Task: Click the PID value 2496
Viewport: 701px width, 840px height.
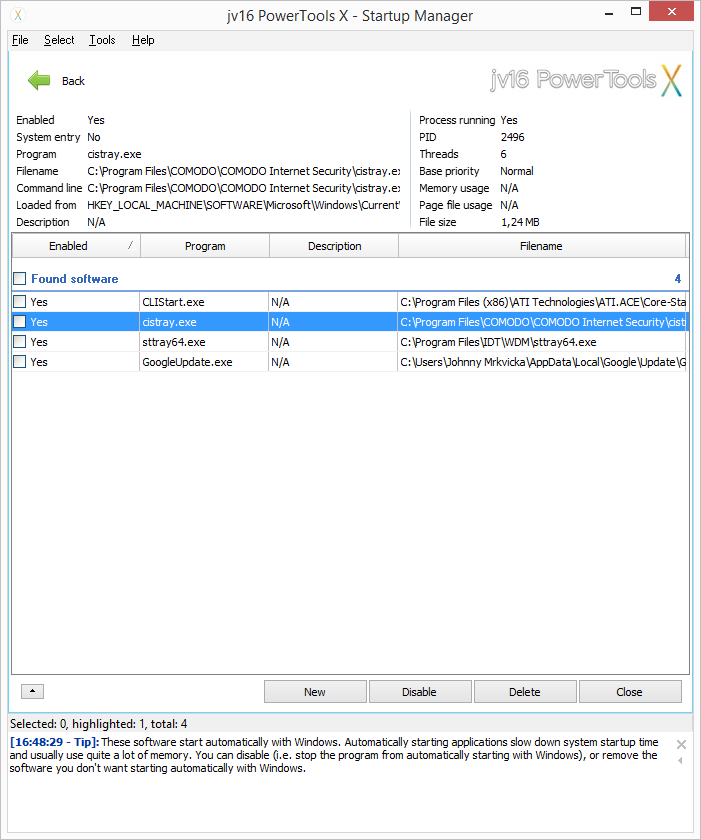Action: click(x=512, y=137)
